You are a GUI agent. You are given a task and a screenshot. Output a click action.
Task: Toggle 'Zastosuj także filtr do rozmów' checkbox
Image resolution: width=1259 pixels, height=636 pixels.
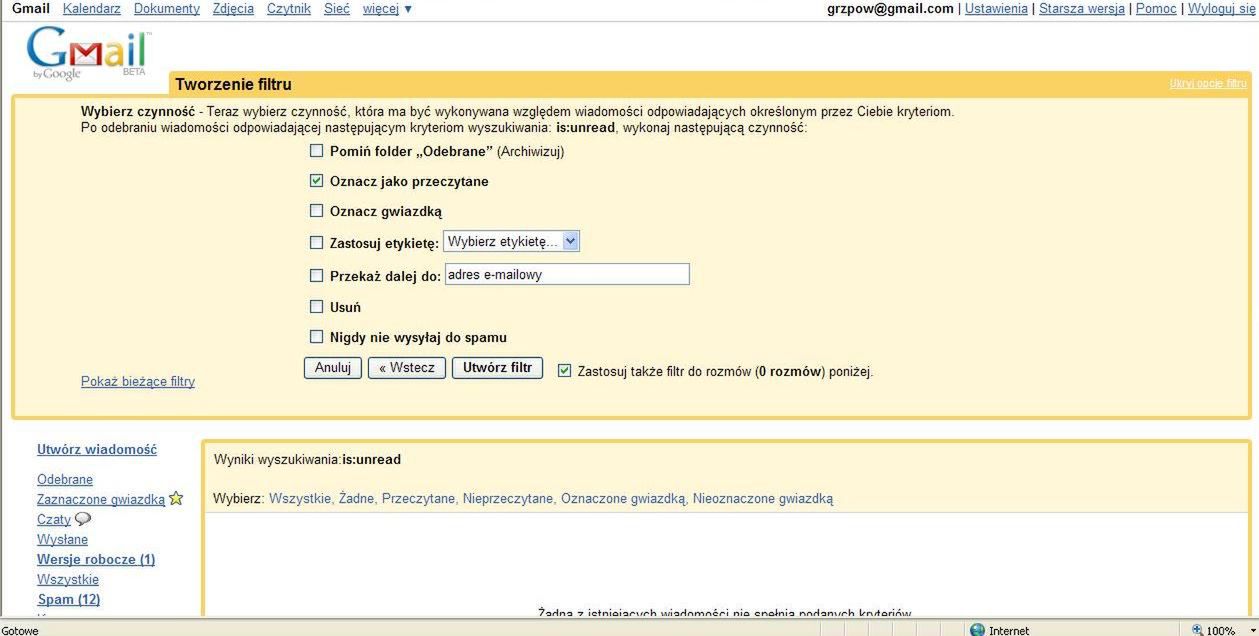pos(564,370)
